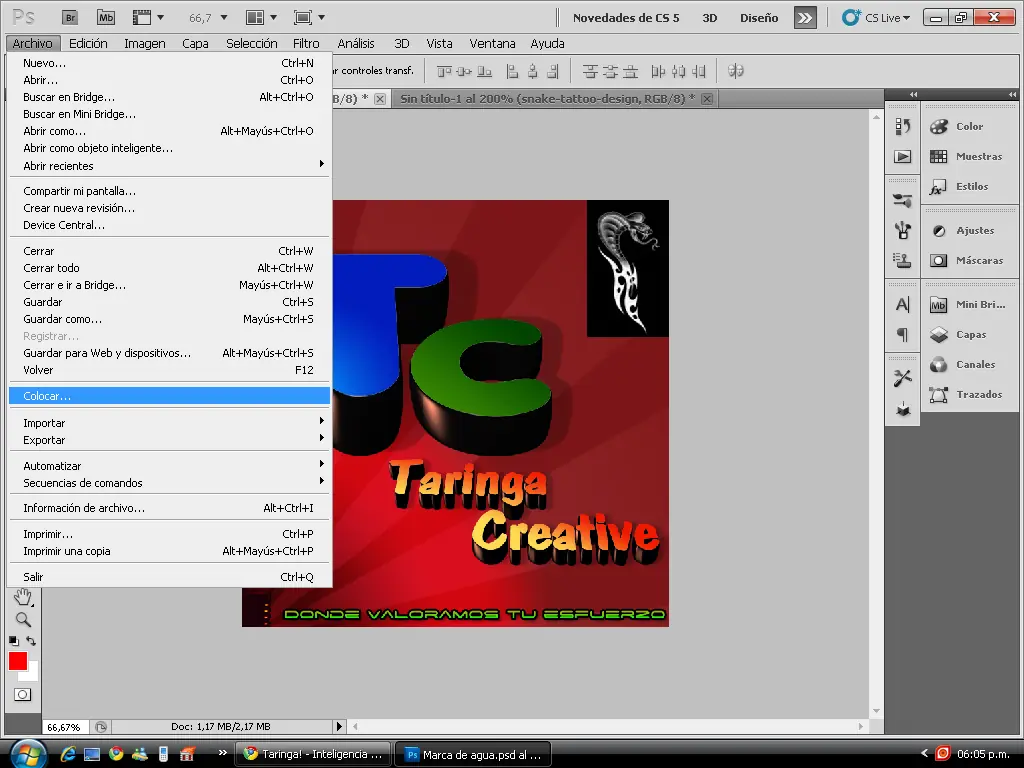This screenshot has width=1024, height=768.
Task: Open the Capas layers panel
Action: pos(970,334)
